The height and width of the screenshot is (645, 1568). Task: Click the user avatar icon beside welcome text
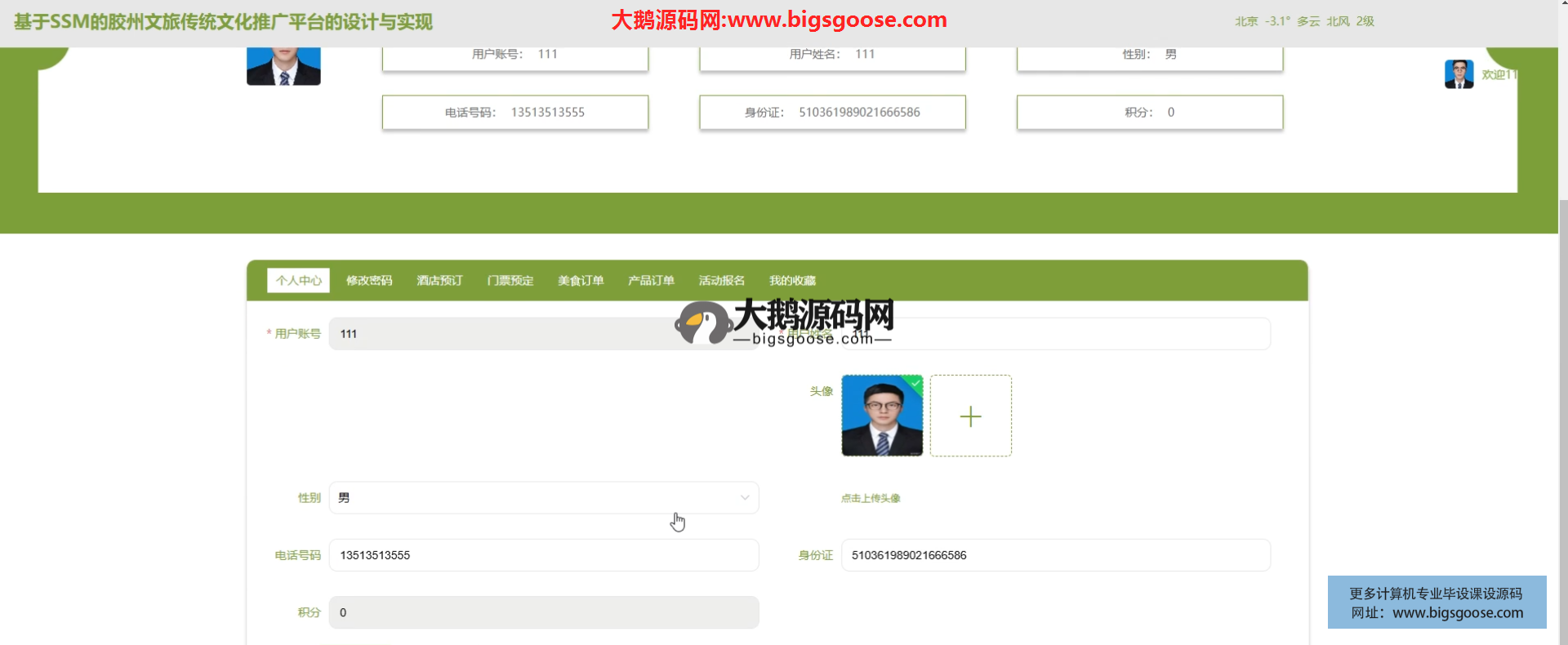tap(1459, 74)
